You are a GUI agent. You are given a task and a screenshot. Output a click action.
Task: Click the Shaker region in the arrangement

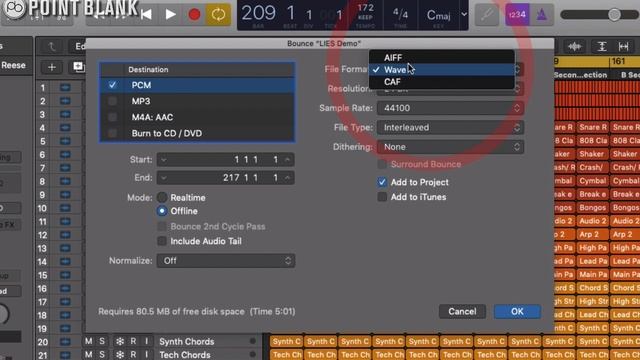pyautogui.click(x=592, y=154)
